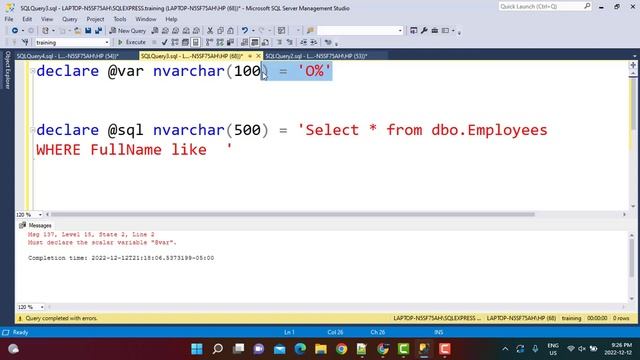Click the Find in Files icon
Screen dimensions: 640x360
(310, 31)
